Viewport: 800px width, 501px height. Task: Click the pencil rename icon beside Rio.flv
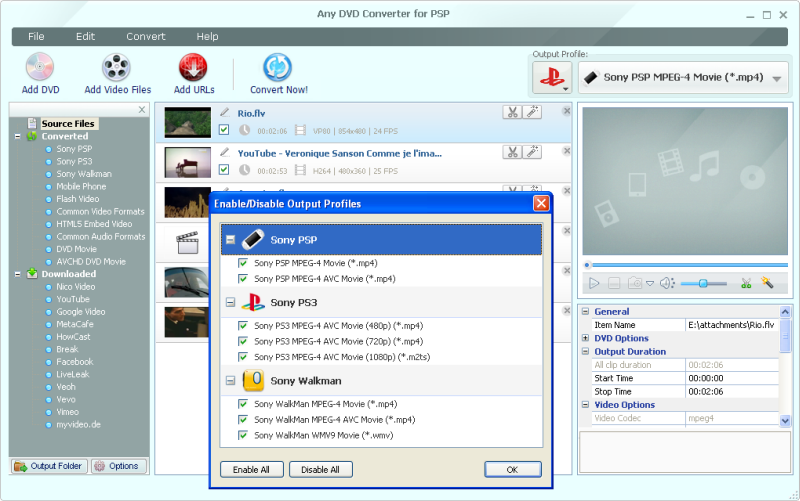pyautogui.click(x=224, y=112)
